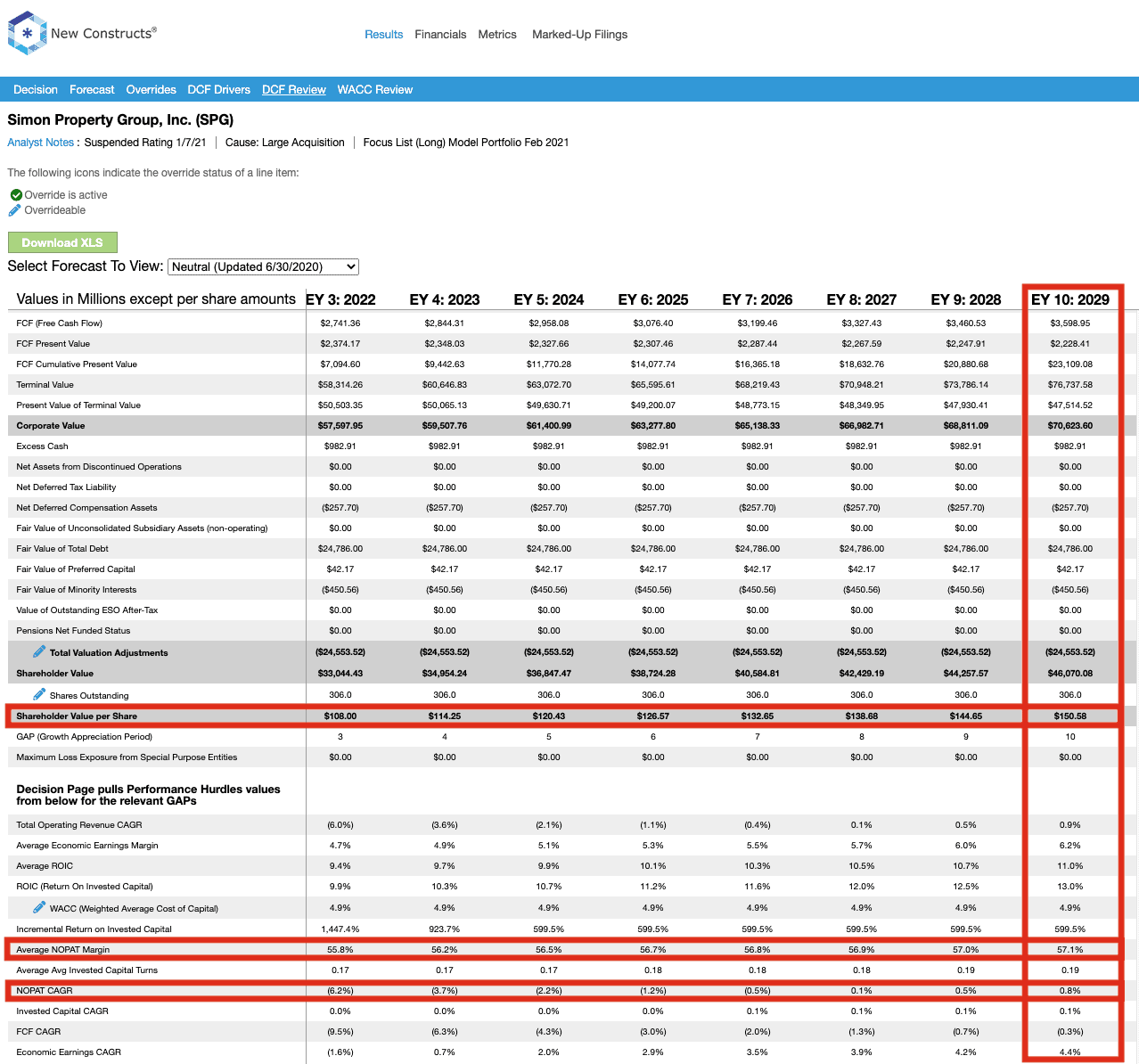Click the per-share value $108.00
Screen dimensions: 1139x1064
pos(340,716)
